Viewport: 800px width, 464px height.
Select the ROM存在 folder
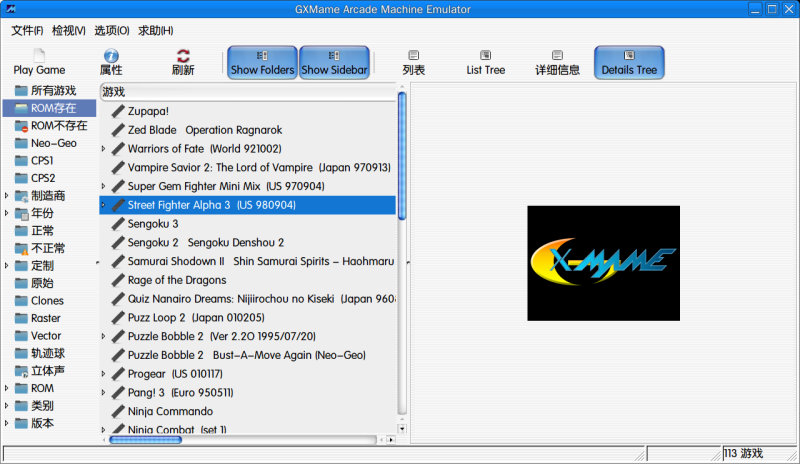tap(49, 108)
